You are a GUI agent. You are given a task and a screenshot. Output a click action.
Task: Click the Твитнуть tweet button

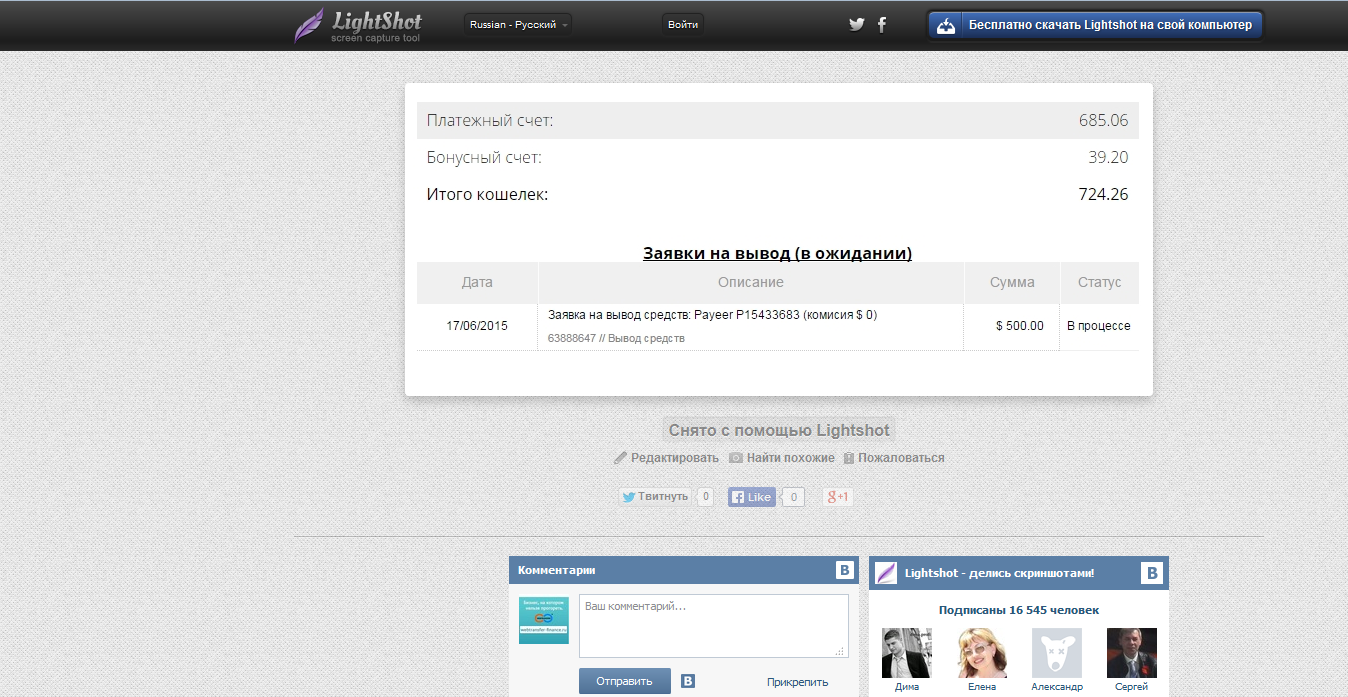coord(655,497)
